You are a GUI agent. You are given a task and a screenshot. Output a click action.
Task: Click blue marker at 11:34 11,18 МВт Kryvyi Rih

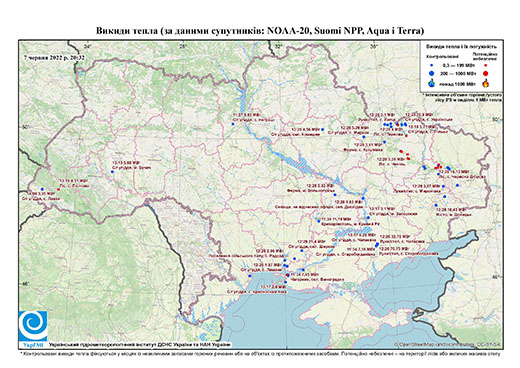pos(319,221)
